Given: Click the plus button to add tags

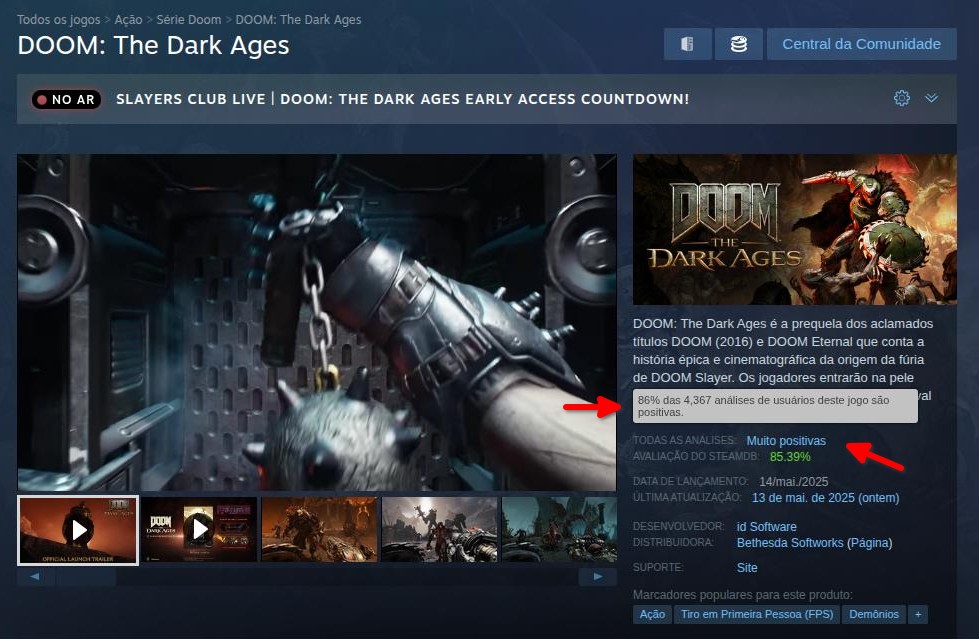Looking at the screenshot, I should (x=918, y=614).
